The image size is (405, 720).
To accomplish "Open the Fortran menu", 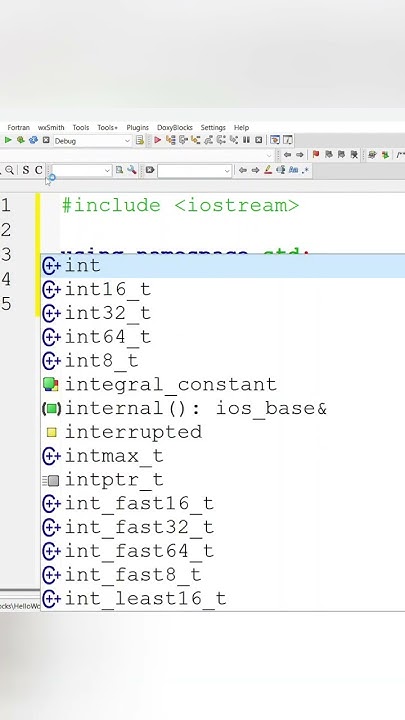I will [x=18, y=128].
